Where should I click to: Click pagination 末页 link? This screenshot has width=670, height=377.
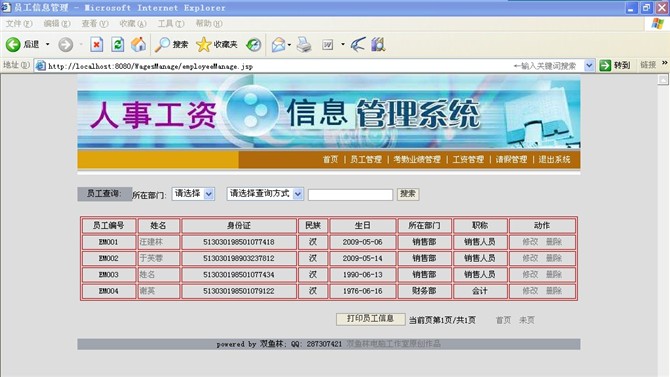coord(527,320)
